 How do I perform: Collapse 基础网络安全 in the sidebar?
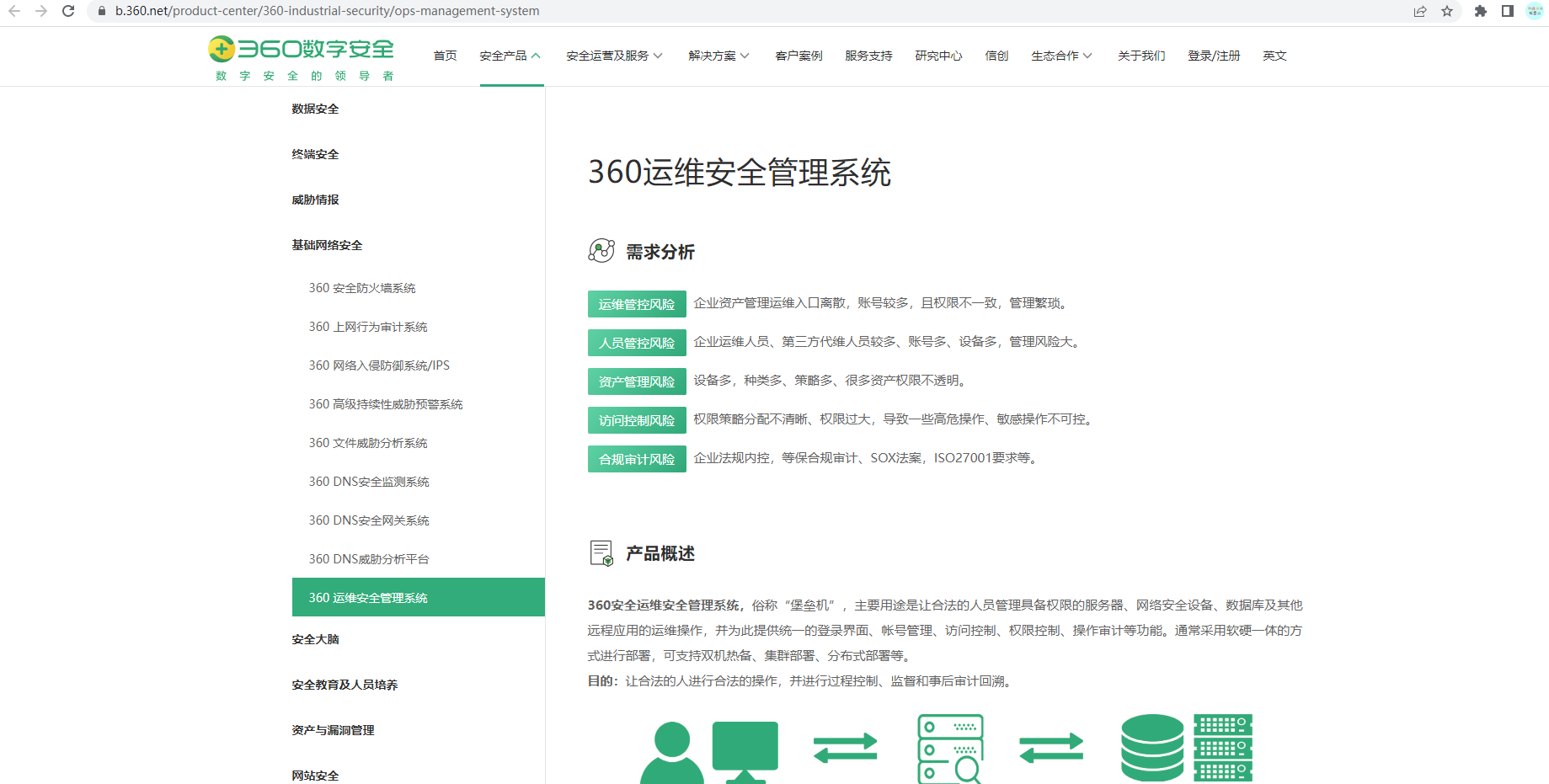(327, 245)
